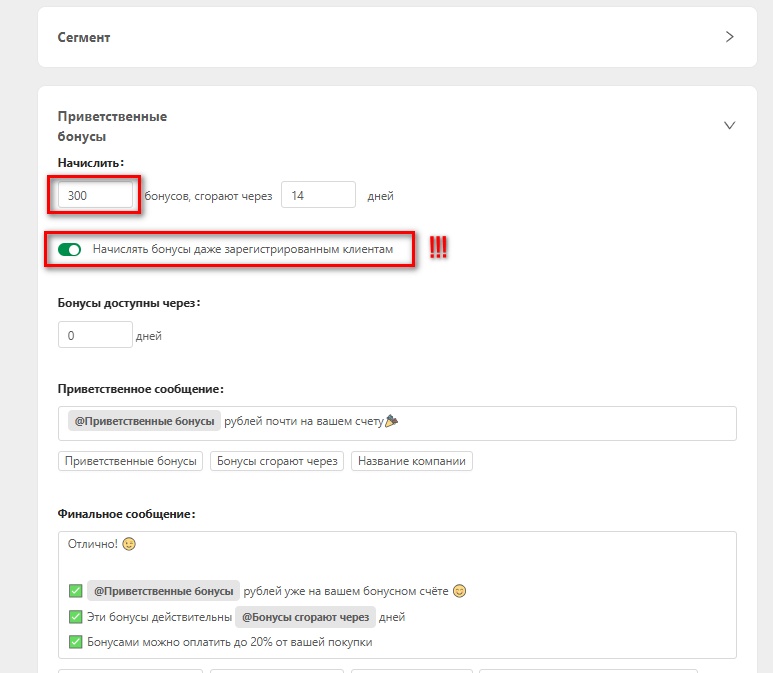Image resolution: width=773 pixels, height=673 pixels.
Task: Click the expiry days field showing 14
Action: 318,195
